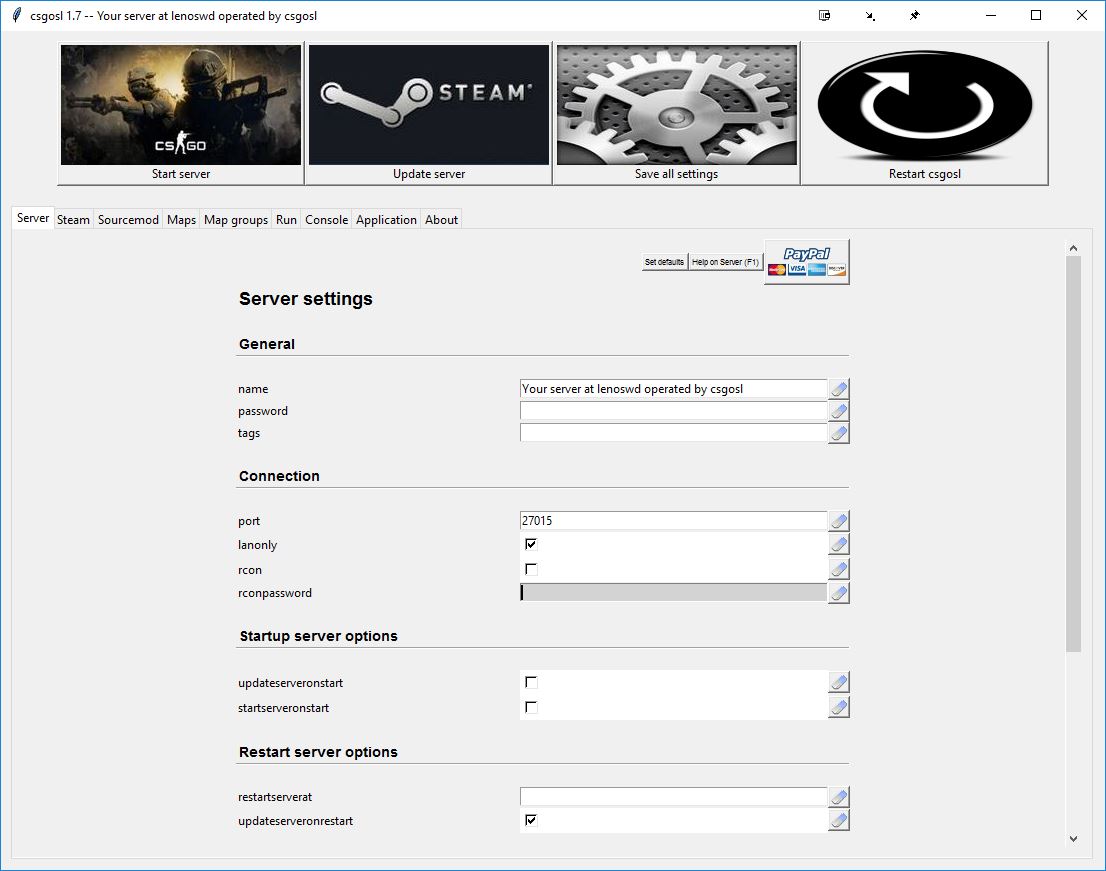Click the Set defaults button
Viewport: 1106px width, 871px height.
pos(664,262)
